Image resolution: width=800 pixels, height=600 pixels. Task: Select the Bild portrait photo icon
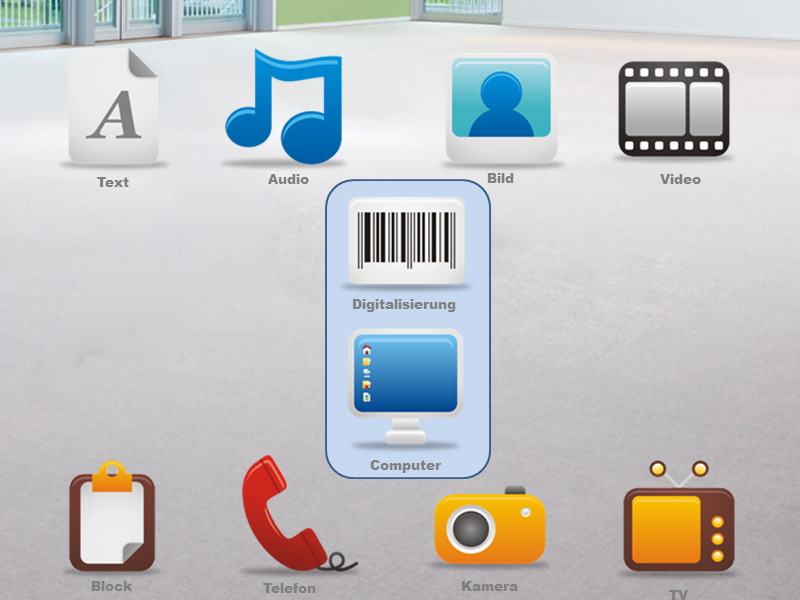(x=500, y=107)
